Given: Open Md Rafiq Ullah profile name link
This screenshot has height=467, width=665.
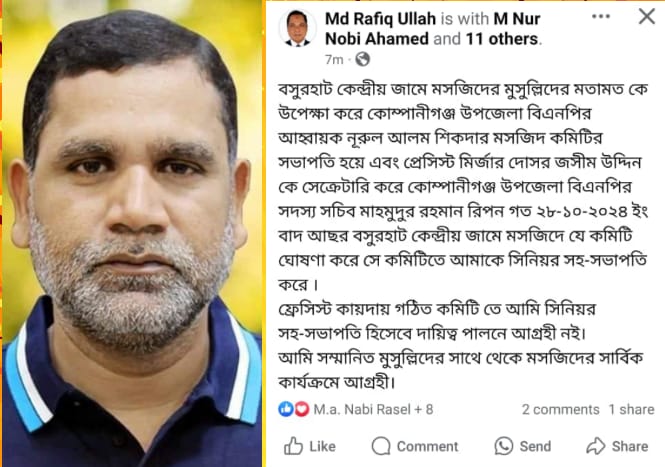Looking at the screenshot, I should (x=380, y=19).
